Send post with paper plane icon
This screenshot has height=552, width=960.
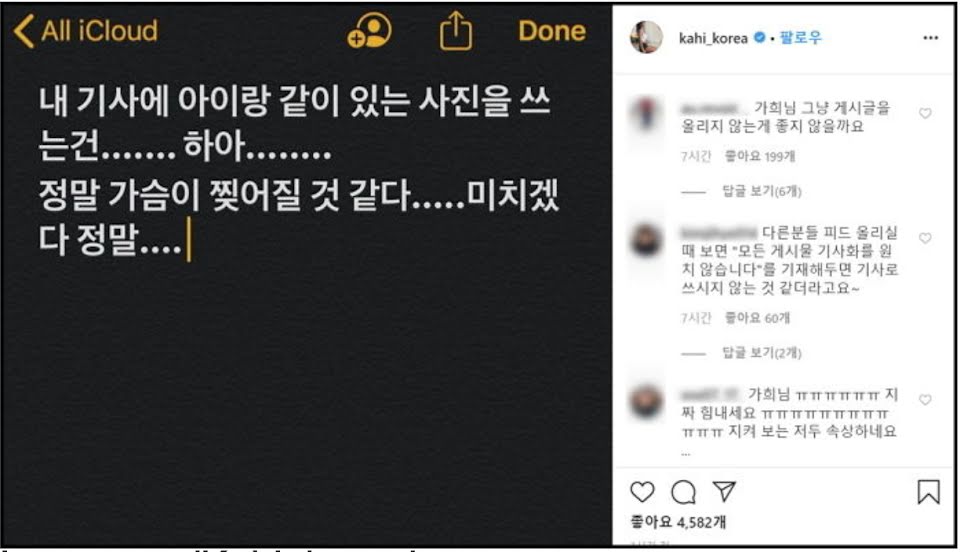tap(724, 491)
